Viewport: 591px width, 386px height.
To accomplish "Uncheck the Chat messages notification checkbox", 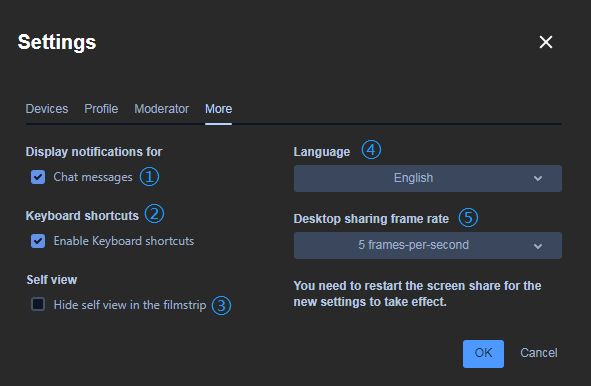I will point(38,177).
